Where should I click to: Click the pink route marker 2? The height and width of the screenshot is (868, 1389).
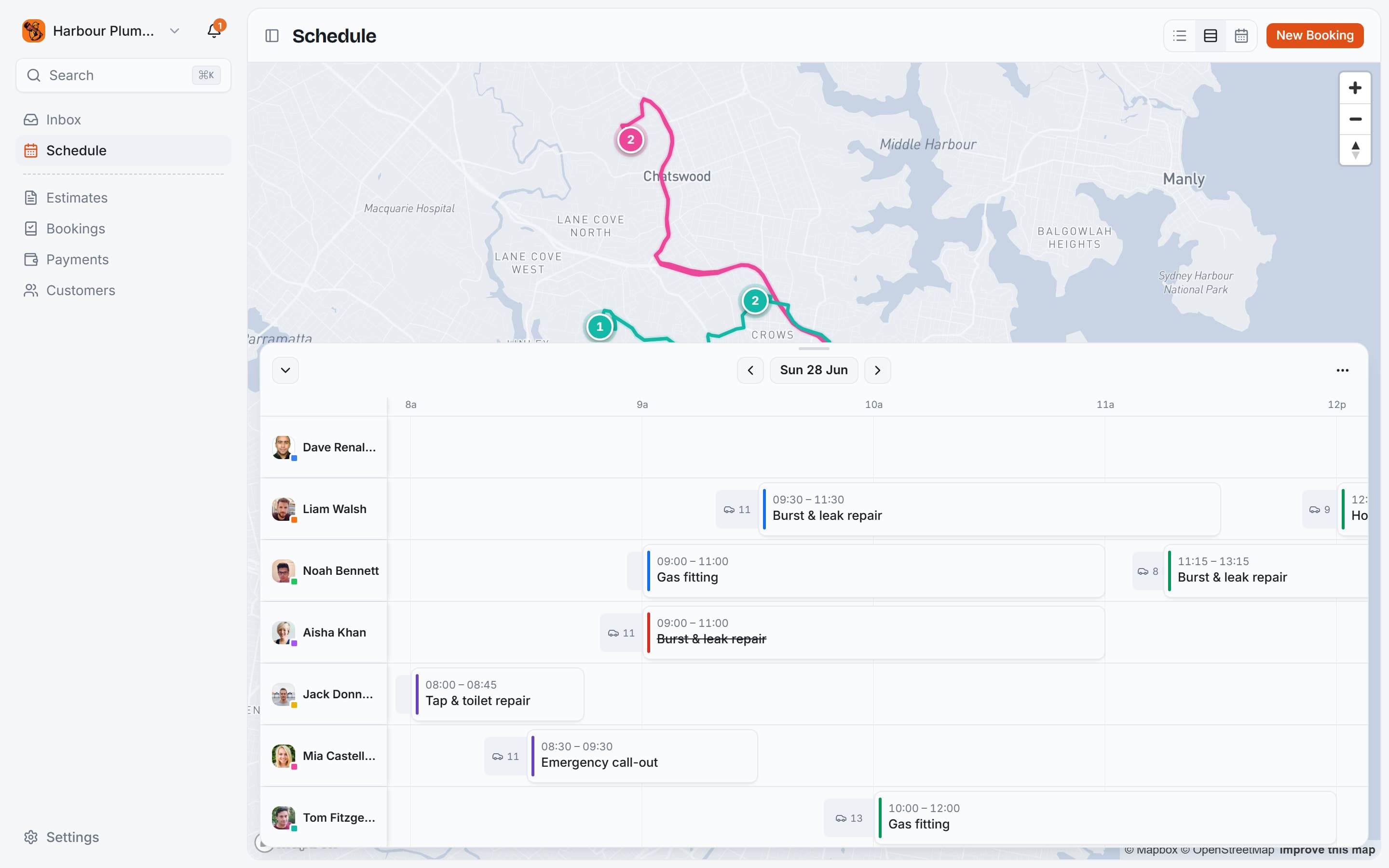pyautogui.click(x=631, y=139)
